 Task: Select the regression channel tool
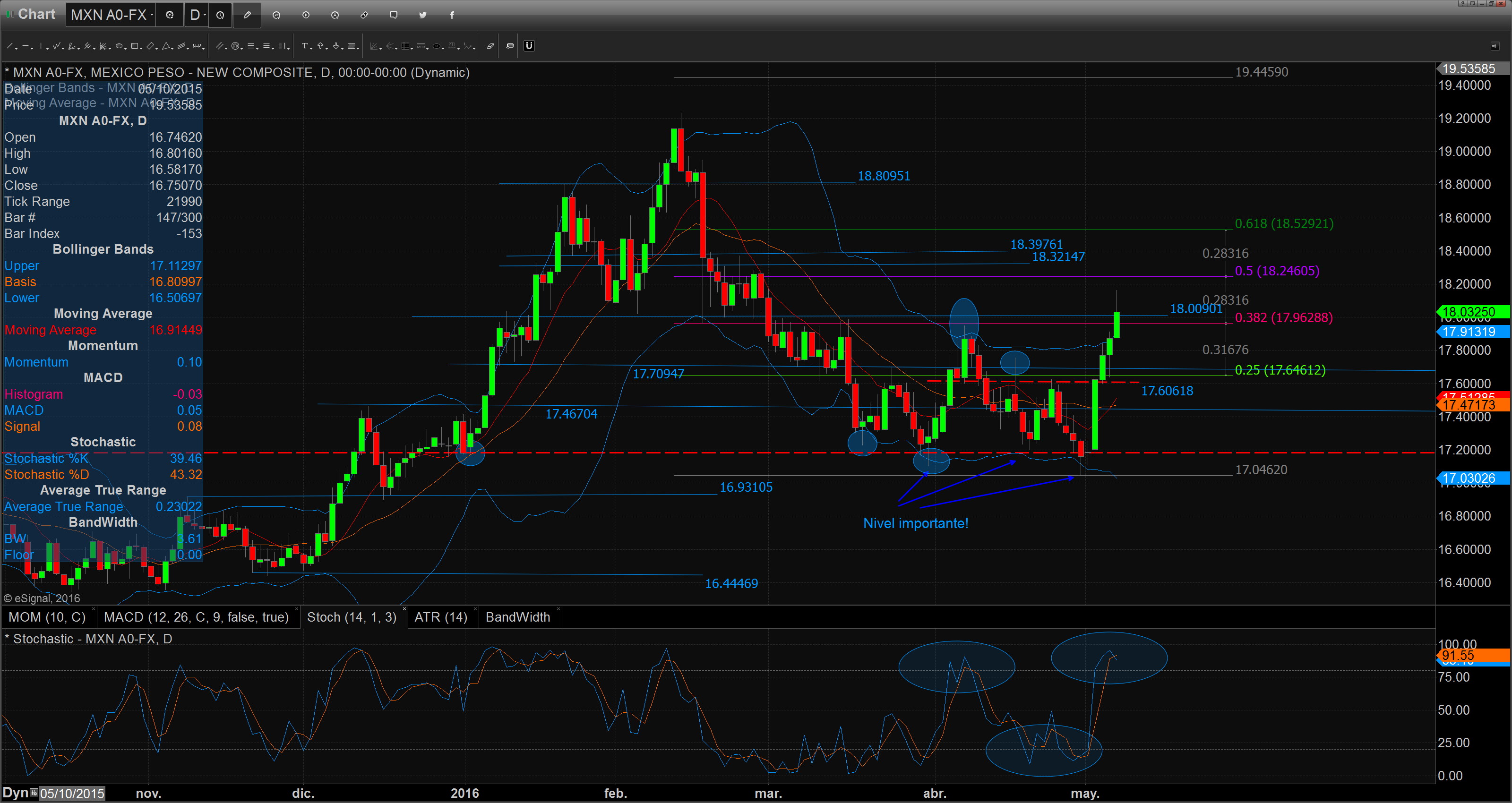tap(181, 46)
